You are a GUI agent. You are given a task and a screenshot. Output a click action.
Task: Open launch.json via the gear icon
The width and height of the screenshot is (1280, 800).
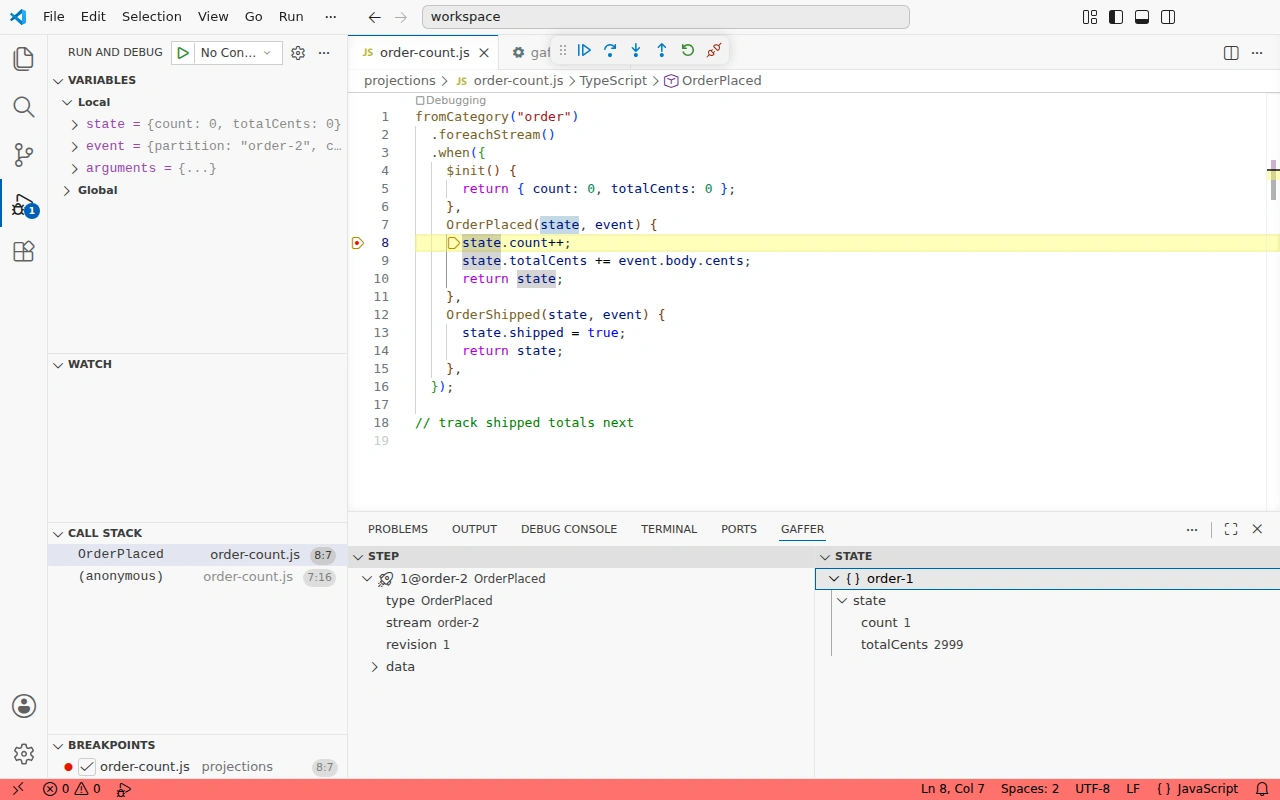pyautogui.click(x=298, y=53)
